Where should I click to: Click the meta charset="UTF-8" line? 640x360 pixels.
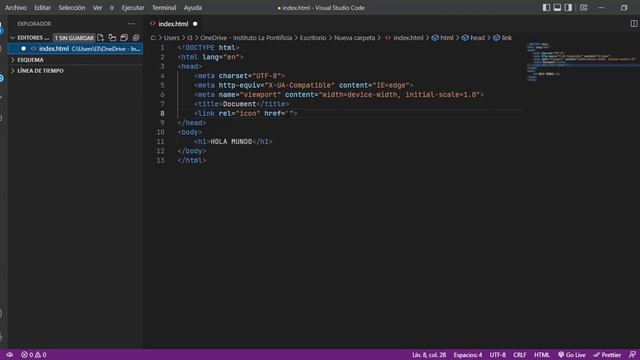pos(239,76)
